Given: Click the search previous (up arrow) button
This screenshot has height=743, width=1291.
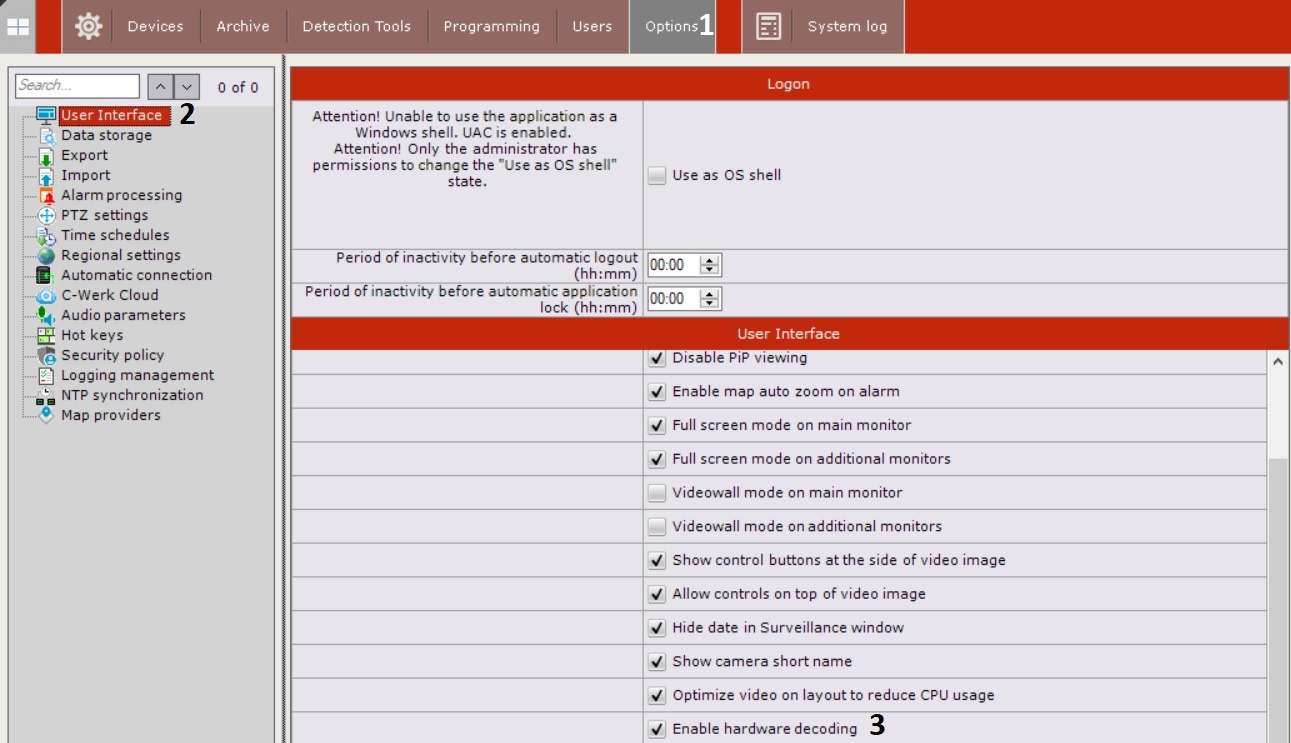Looking at the screenshot, I should click(160, 87).
